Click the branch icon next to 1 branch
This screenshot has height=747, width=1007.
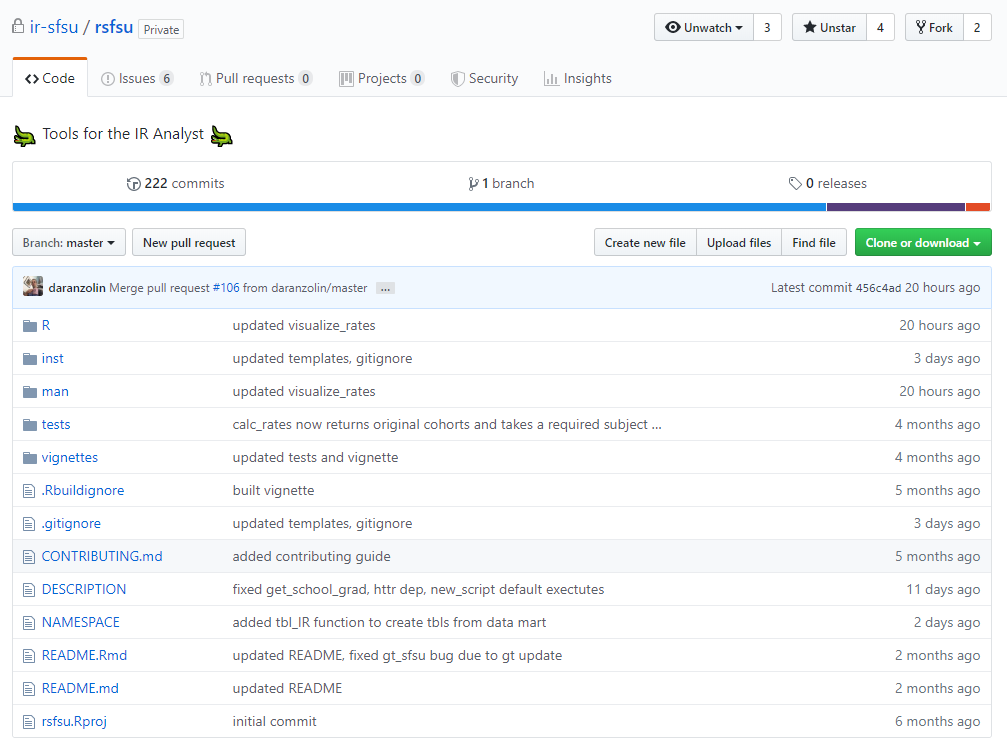click(473, 184)
